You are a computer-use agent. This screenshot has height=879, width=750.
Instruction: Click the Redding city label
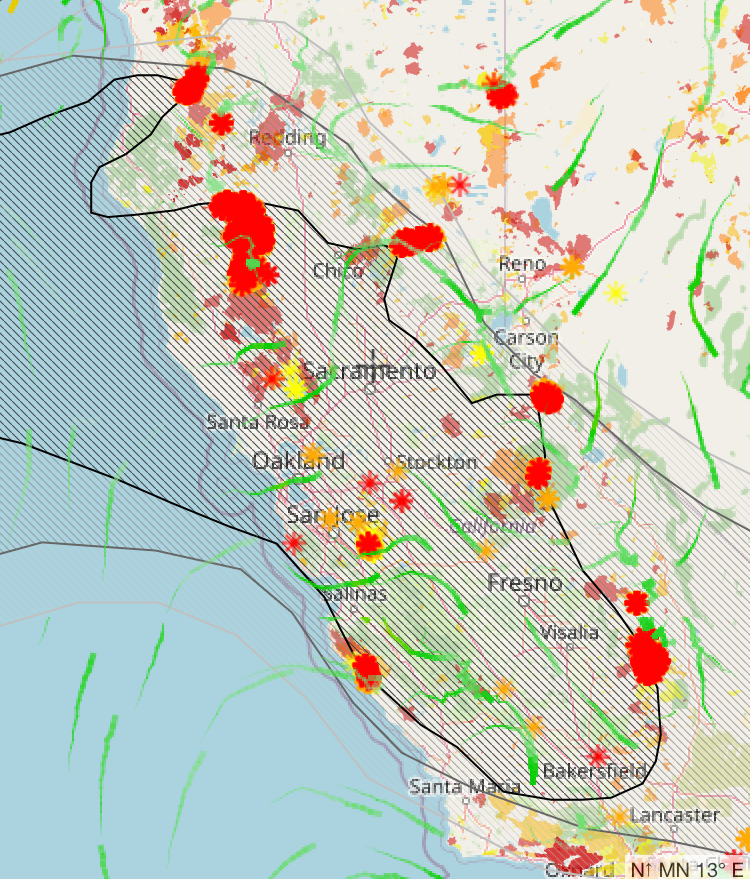click(287, 137)
